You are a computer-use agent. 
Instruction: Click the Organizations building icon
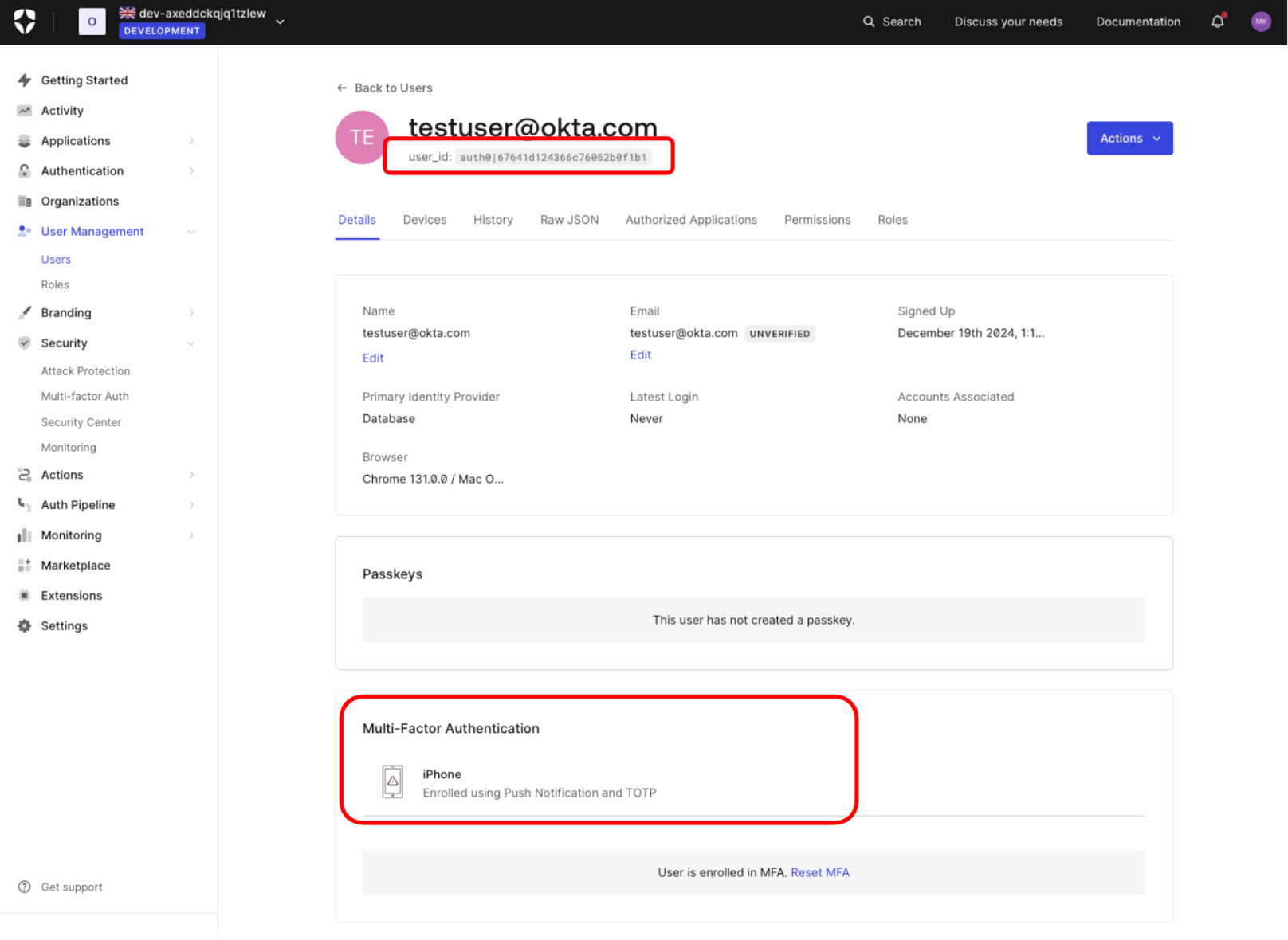(25, 202)
